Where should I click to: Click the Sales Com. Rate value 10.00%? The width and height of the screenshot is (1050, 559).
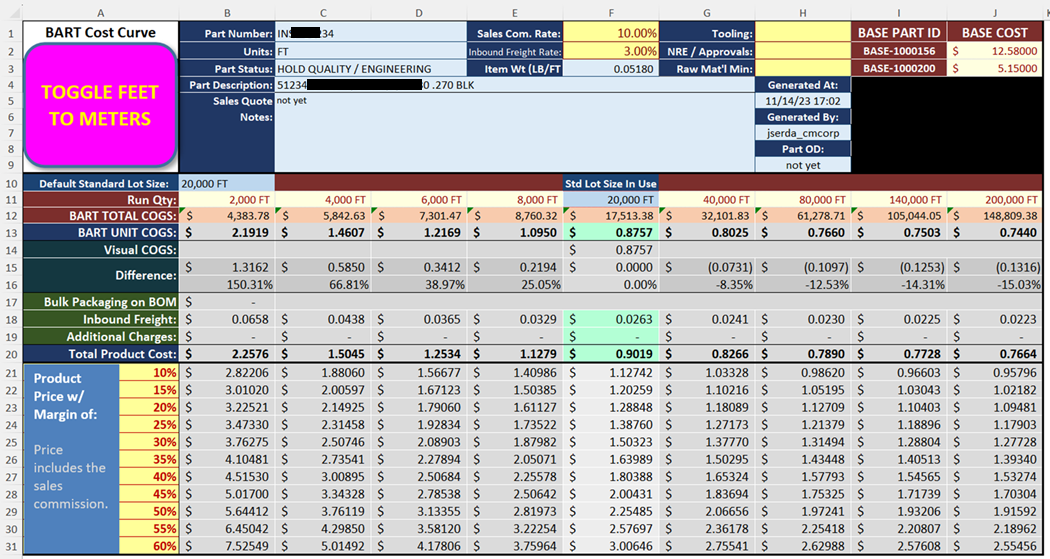(611, 33)
